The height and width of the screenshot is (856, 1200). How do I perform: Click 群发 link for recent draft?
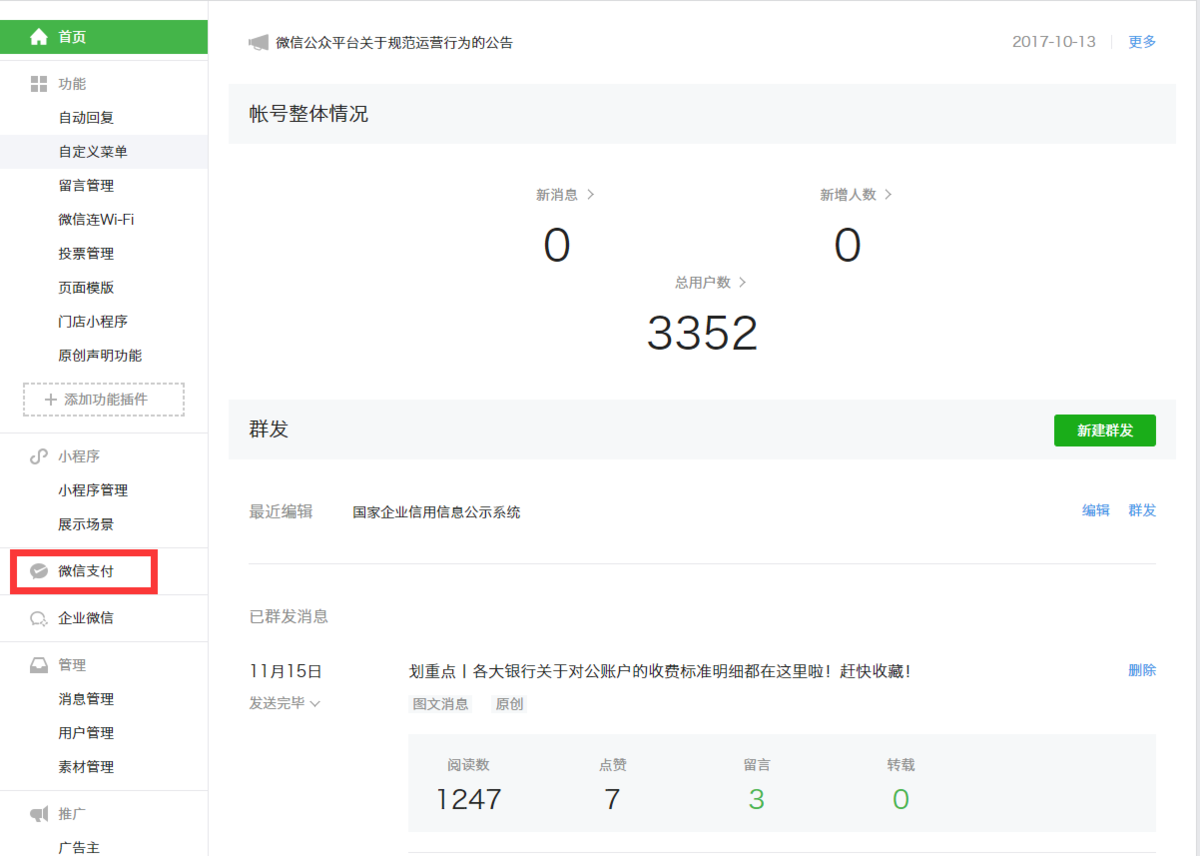1142,510
